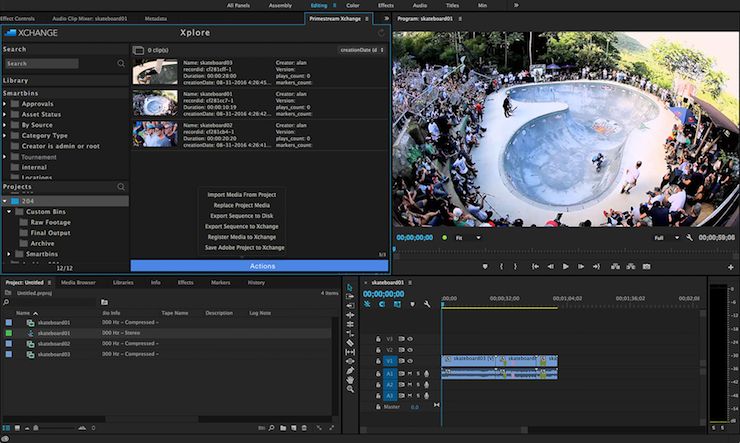Click the Xplore refresh icon

(381, 33)
